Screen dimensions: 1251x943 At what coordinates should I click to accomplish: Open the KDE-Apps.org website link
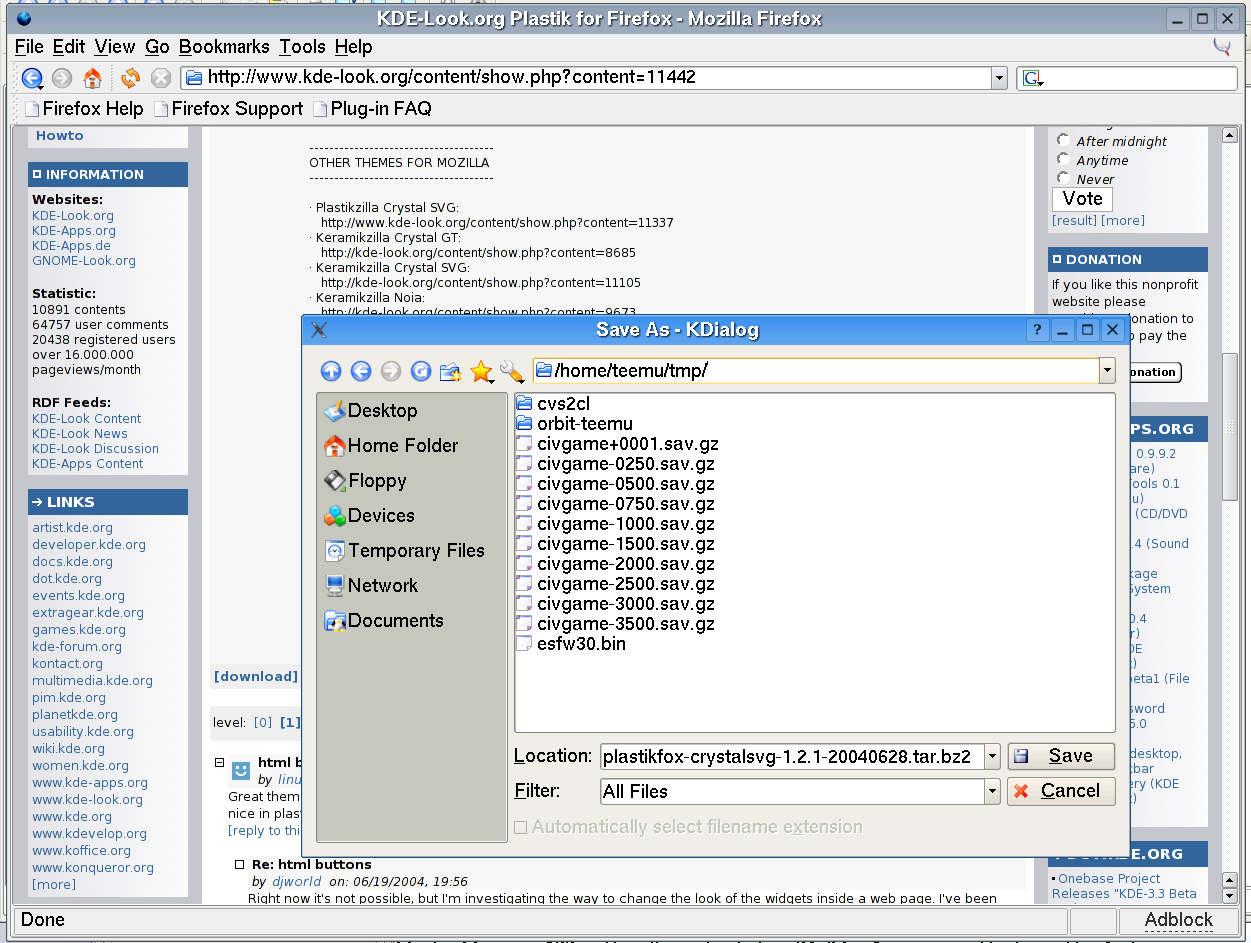[x=74, y=230]
